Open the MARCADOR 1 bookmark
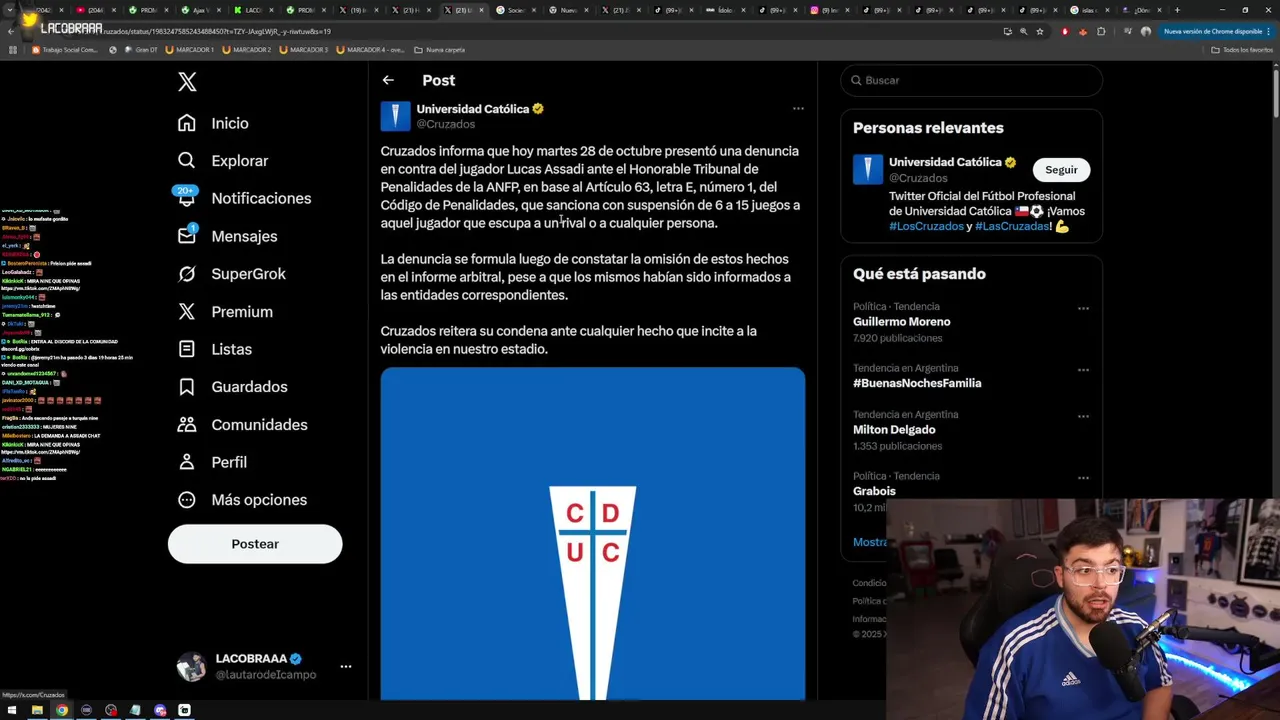Viewport: 1280px width, 720px height. [190, 49]
